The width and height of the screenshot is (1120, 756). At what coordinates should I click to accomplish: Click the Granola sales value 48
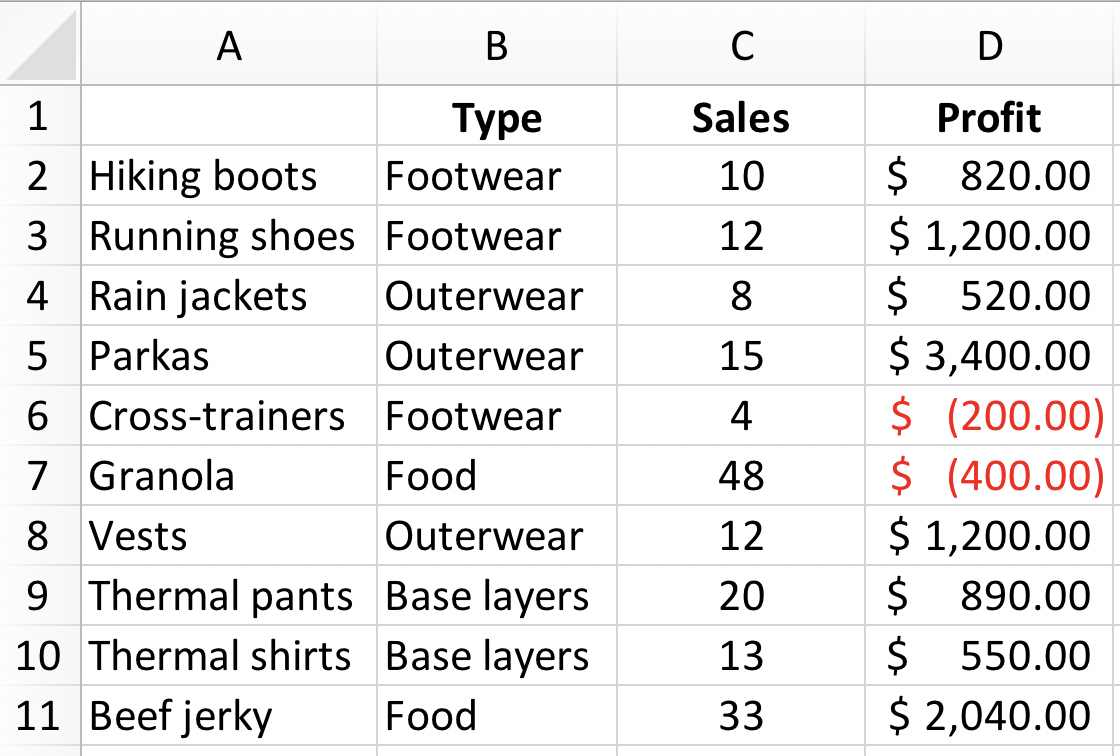[x=741, y=476]
